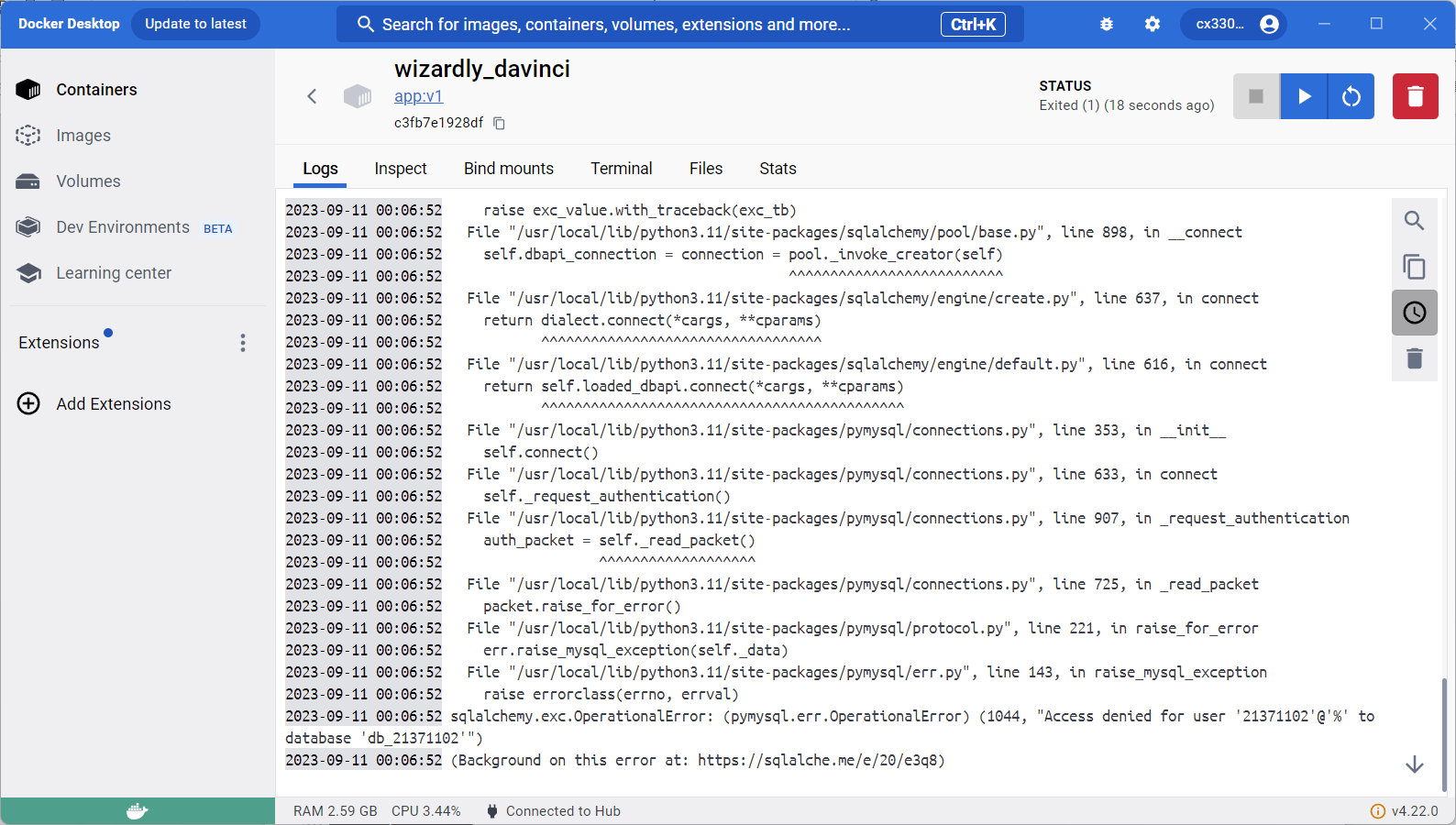Click the self._request_authentication() log line
The image size is (1456, 825).
point(607,496)
